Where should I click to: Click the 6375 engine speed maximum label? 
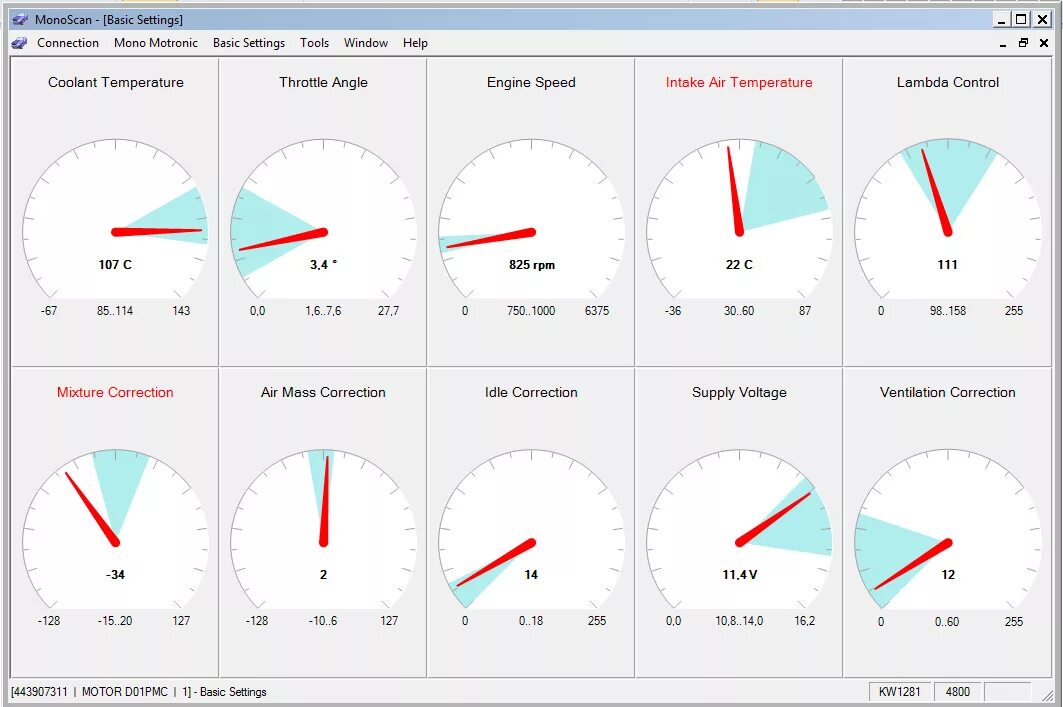[597, 311]
